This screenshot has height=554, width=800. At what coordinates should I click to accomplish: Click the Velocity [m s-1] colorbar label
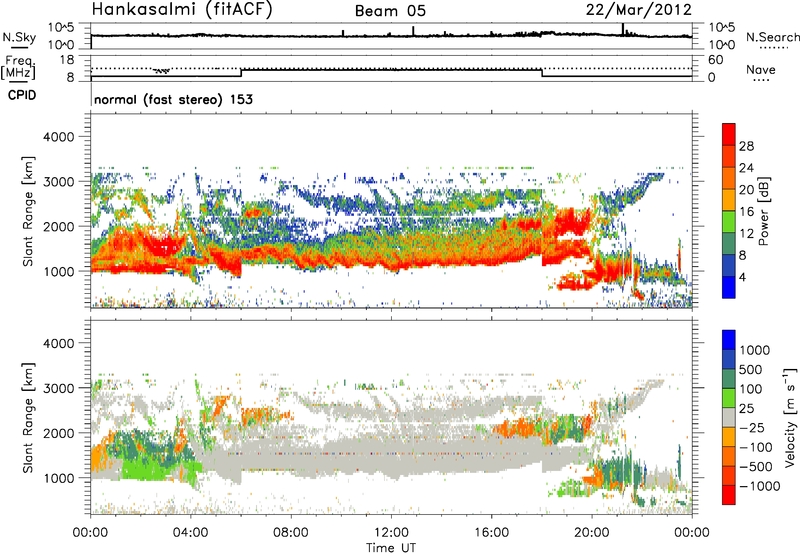click(x=790, y=417)
